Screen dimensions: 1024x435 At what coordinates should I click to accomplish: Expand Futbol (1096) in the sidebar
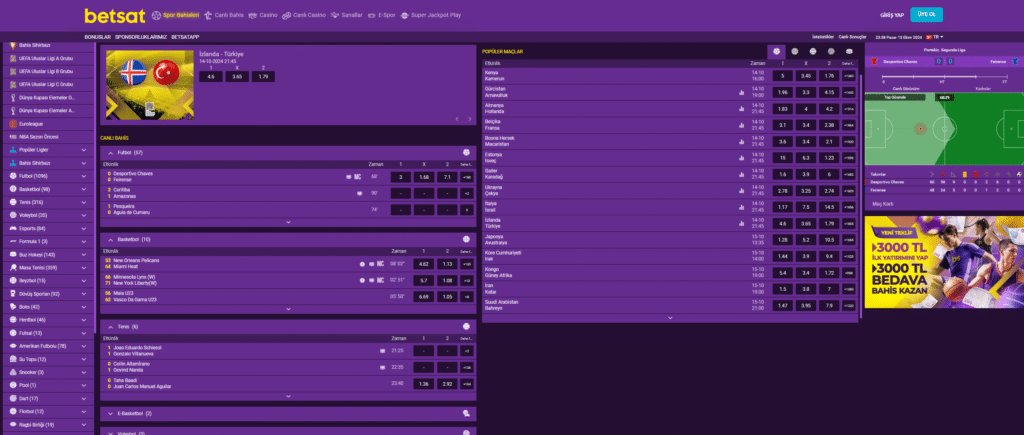48,176
